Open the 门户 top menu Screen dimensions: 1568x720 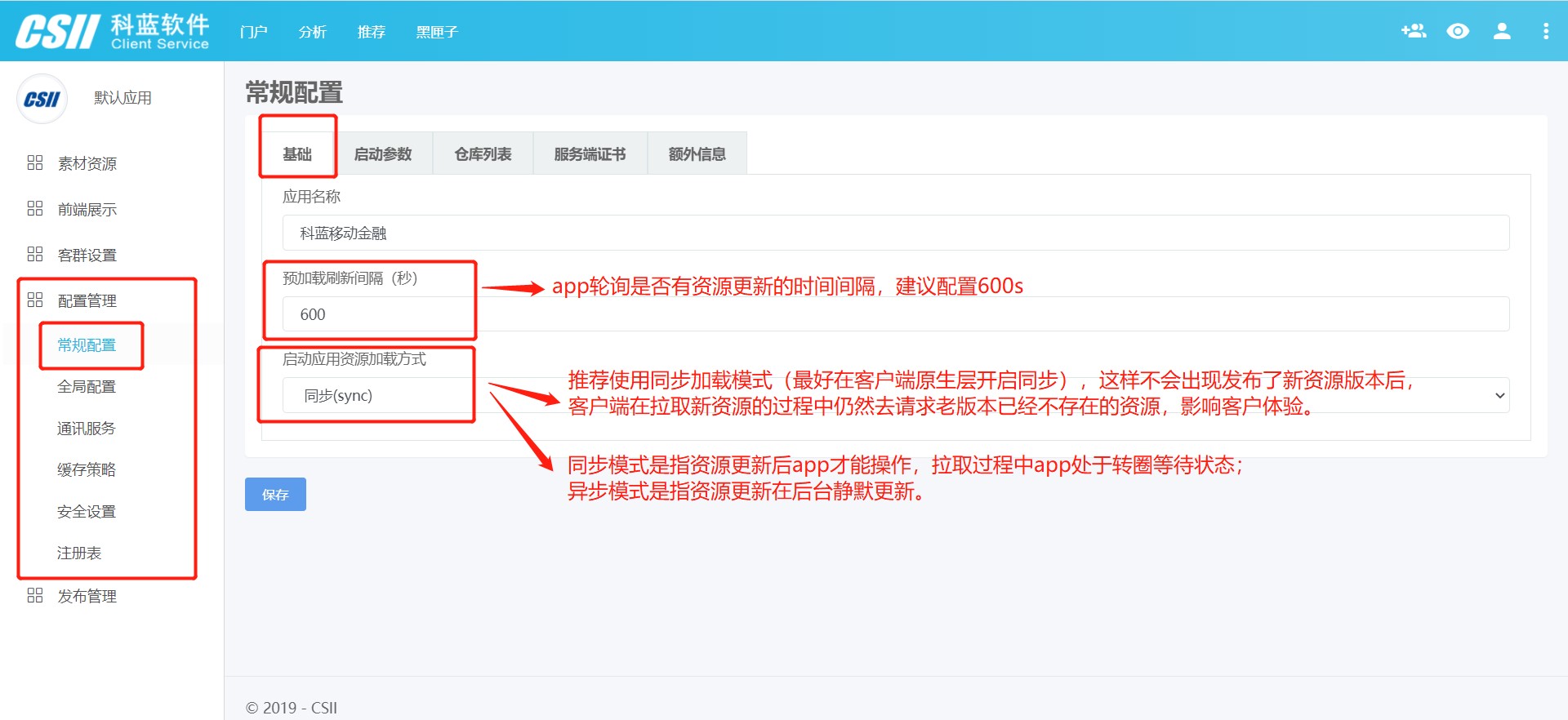pos(254,32)
